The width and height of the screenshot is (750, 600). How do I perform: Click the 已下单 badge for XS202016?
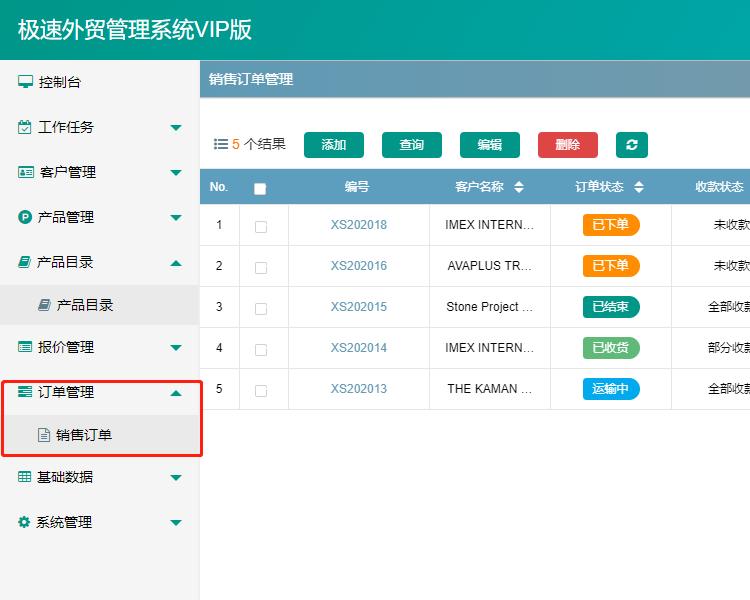click(x=611, y=266)
